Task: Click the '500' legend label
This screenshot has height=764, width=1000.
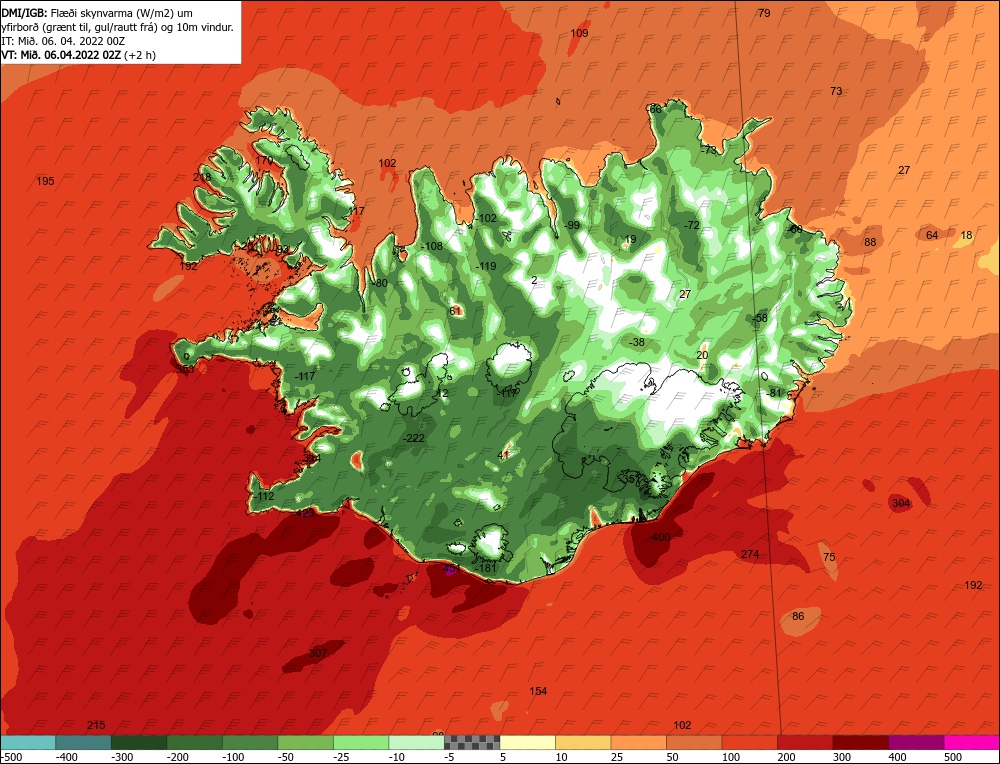Action: tap(953, 757)
